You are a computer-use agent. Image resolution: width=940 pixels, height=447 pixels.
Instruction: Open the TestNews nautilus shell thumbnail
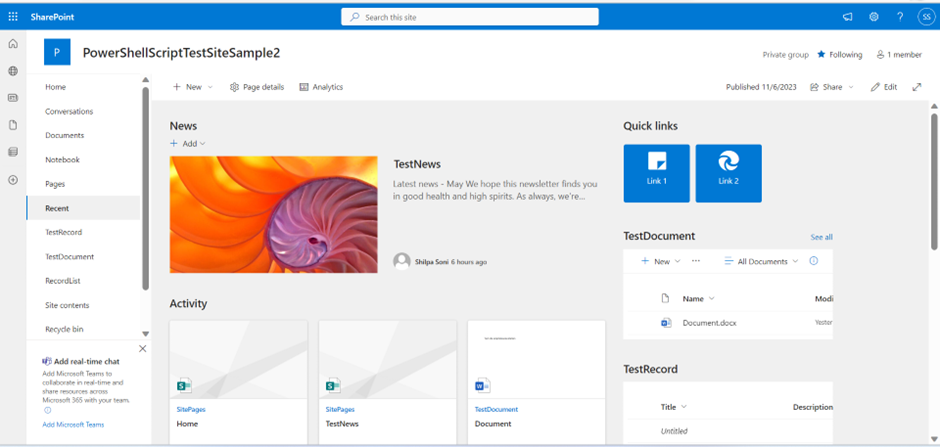pos(273,214)
